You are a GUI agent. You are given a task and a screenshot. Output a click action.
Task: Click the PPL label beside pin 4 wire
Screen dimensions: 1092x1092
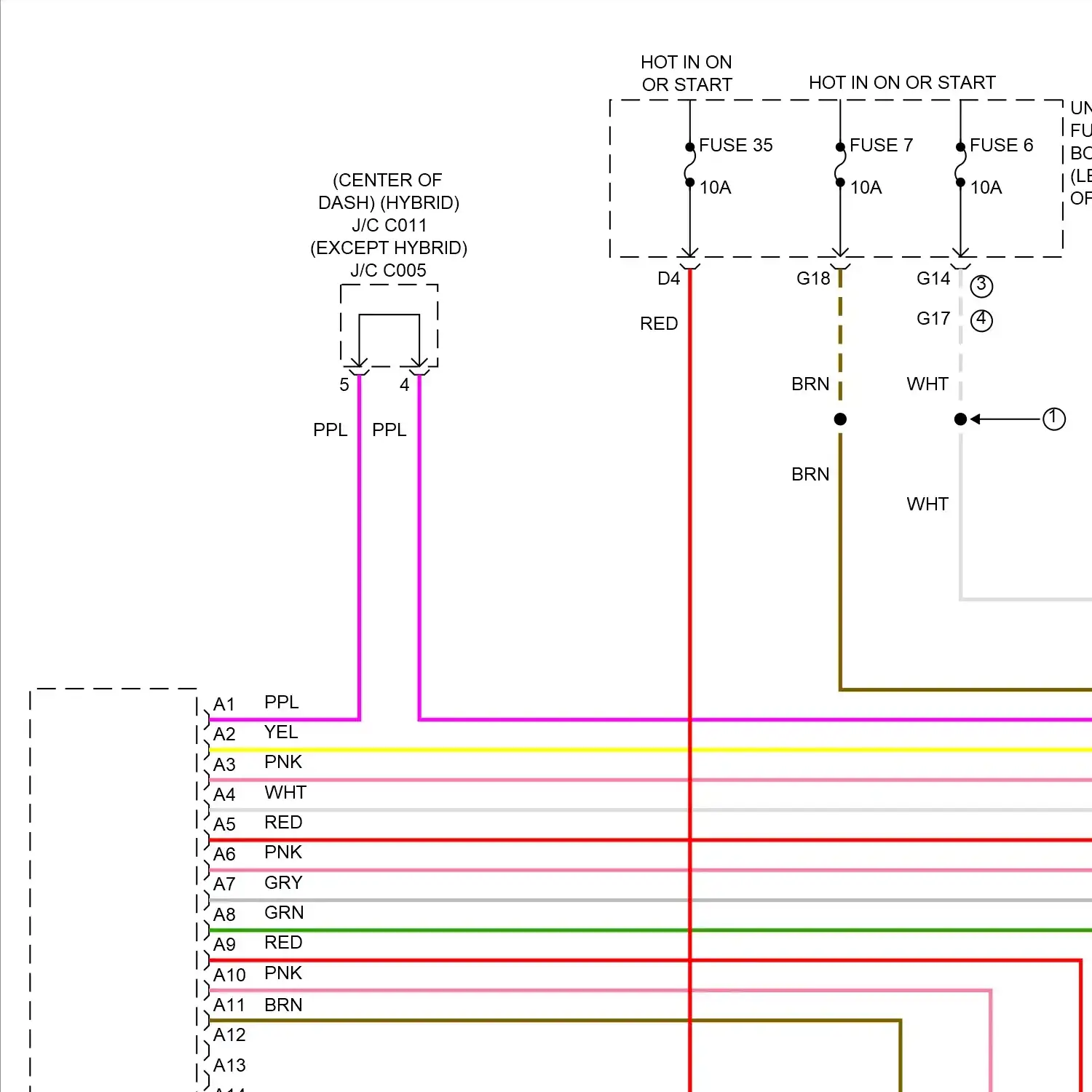pos(389,430)
